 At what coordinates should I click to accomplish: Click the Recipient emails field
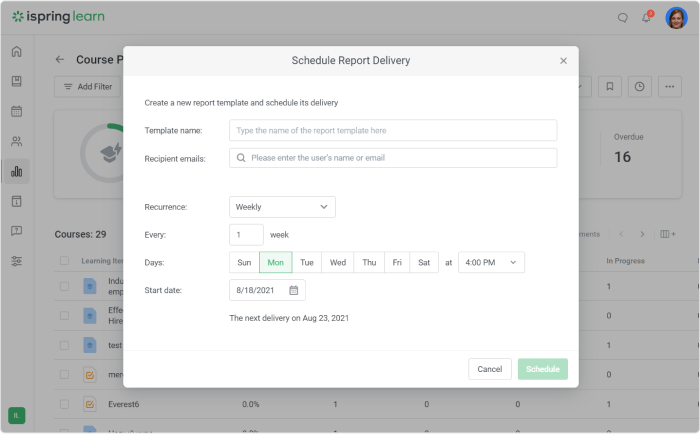pos(393,158)
